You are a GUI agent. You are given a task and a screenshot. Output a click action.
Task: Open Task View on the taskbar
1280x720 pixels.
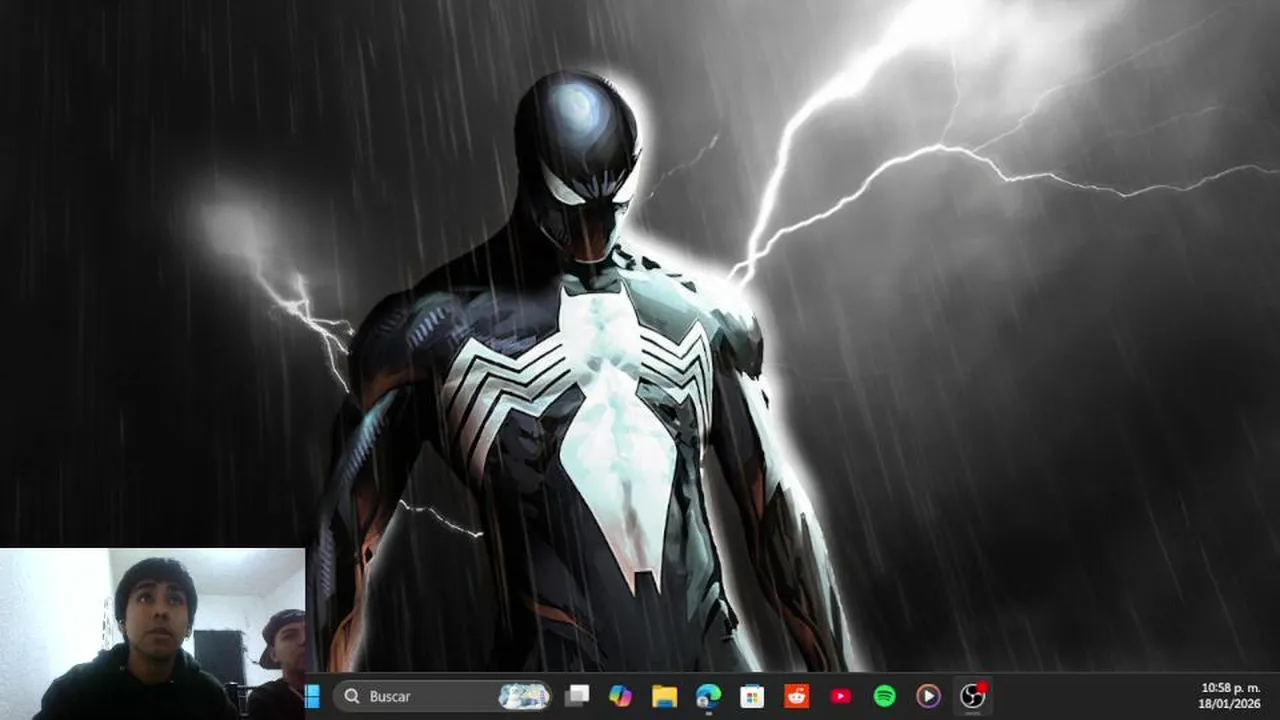click(577, 696)
